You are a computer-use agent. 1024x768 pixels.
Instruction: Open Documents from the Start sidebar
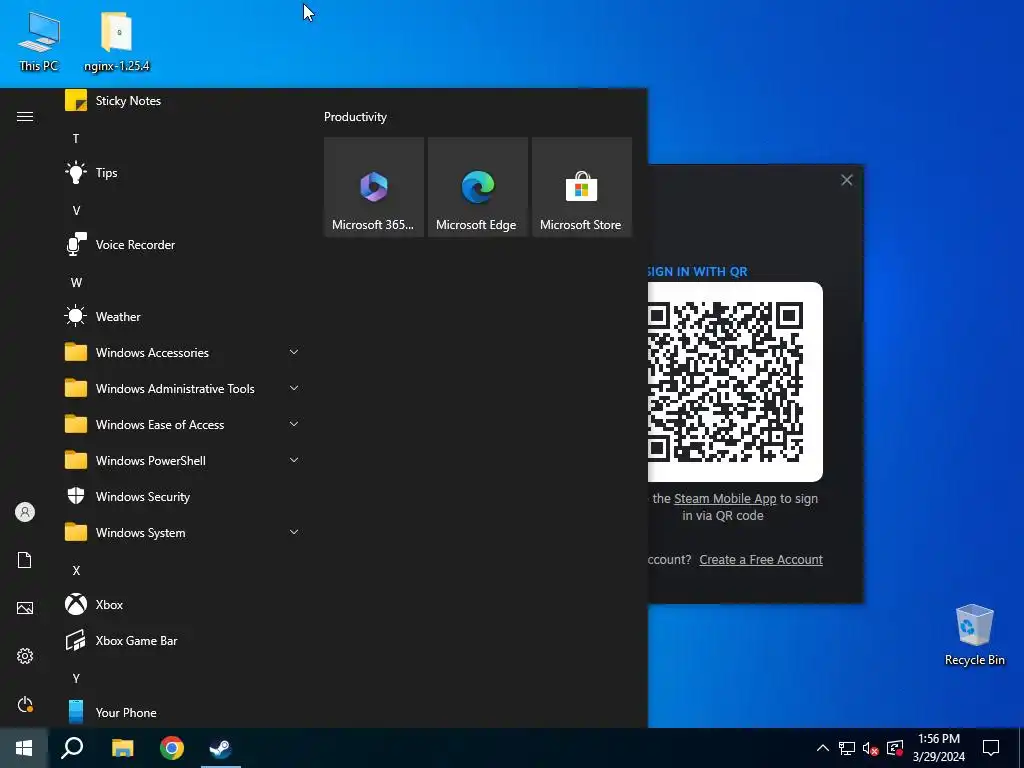click(25, 560)
